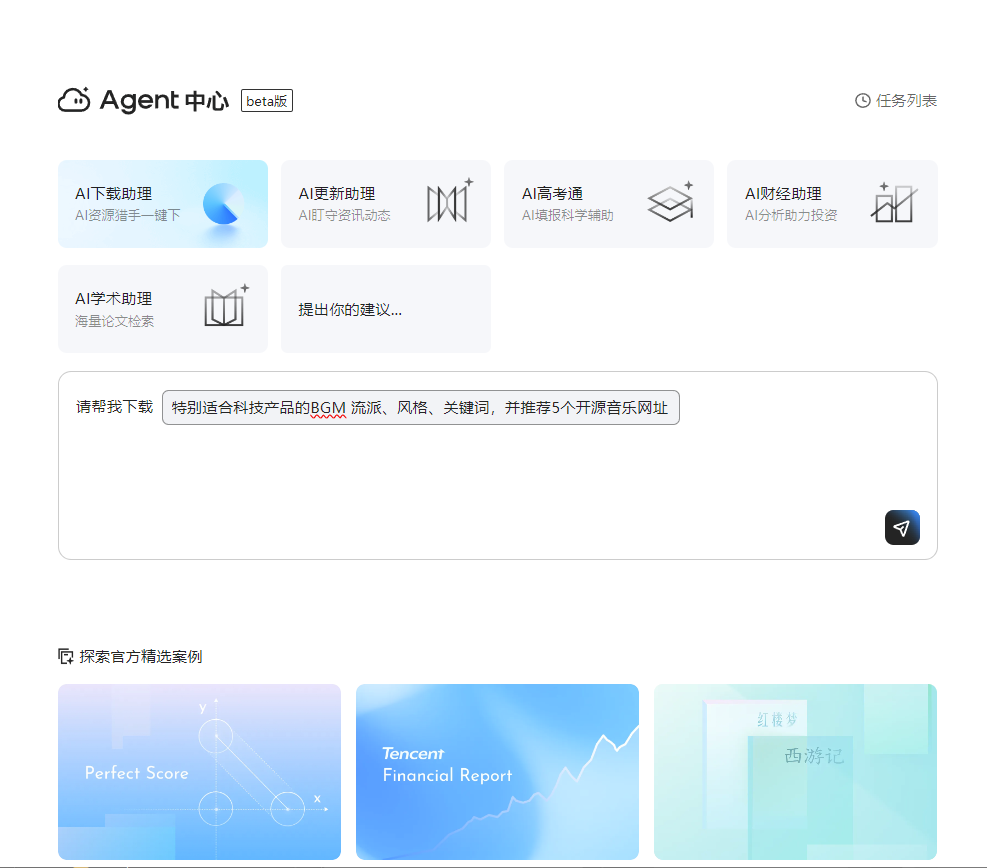The height and width of the screenshot is (868, 987).
Task: Click the chart icon on AI财经助理
Action: tap(894, 203)
